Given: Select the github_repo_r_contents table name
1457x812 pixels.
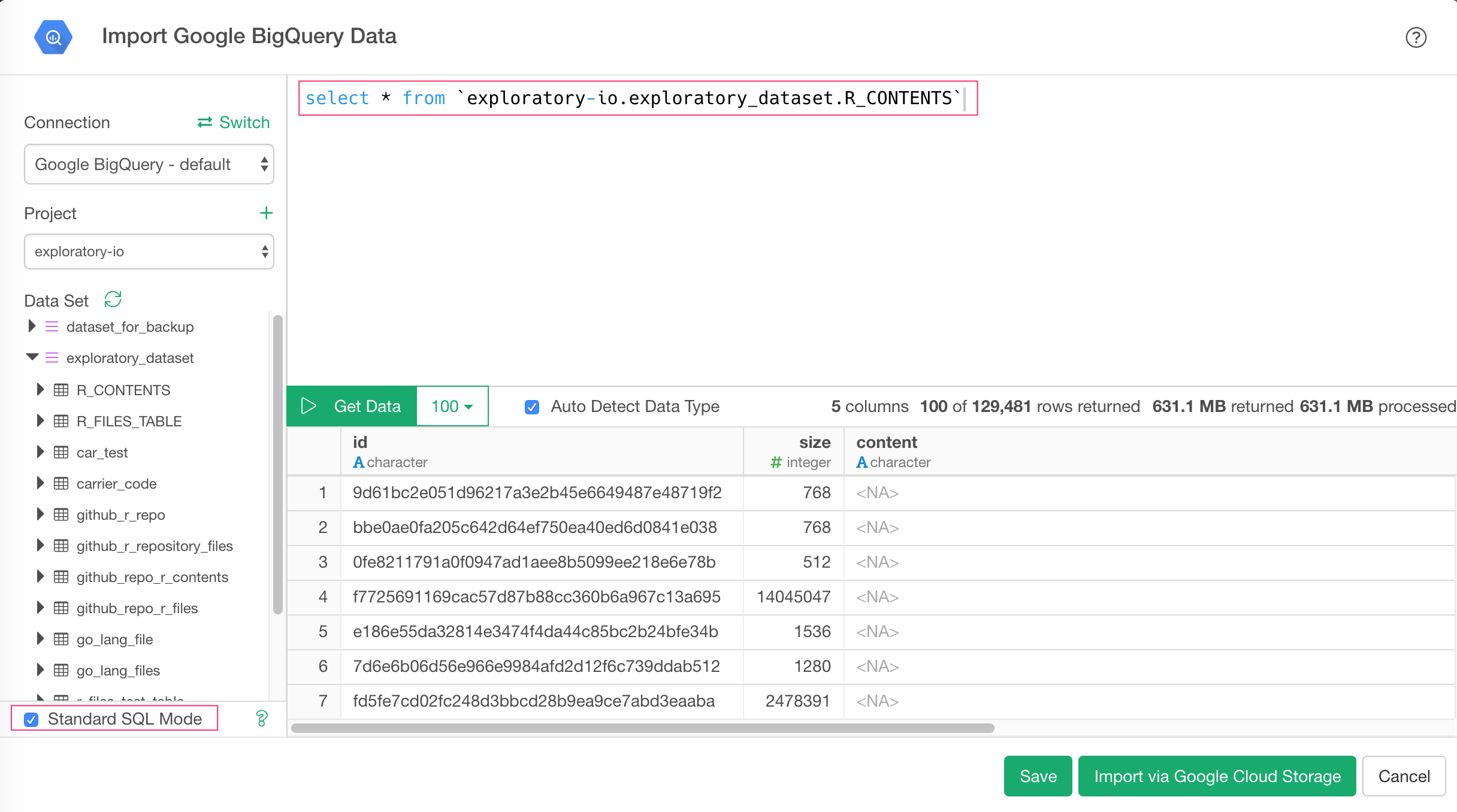Looking at the screenshot, I should click(152, 577).
